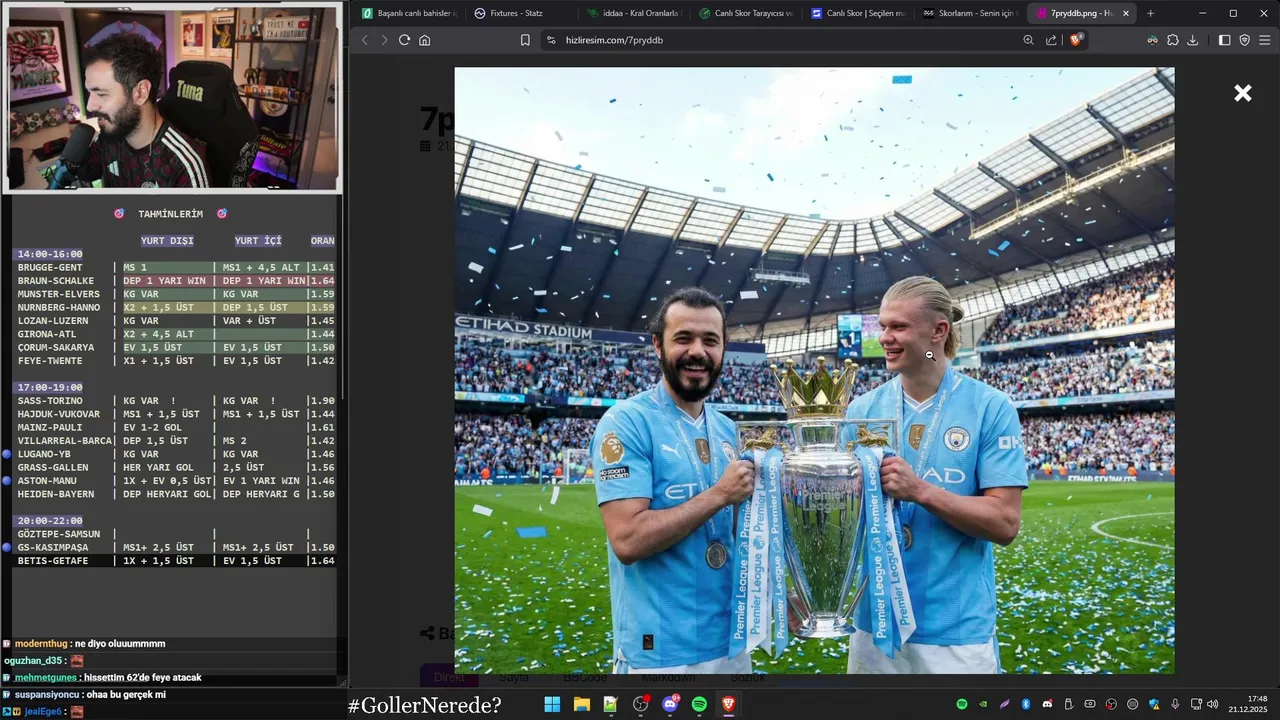Open a new browser tab
The image size is (1280, 720).
tap(1150, 13)
